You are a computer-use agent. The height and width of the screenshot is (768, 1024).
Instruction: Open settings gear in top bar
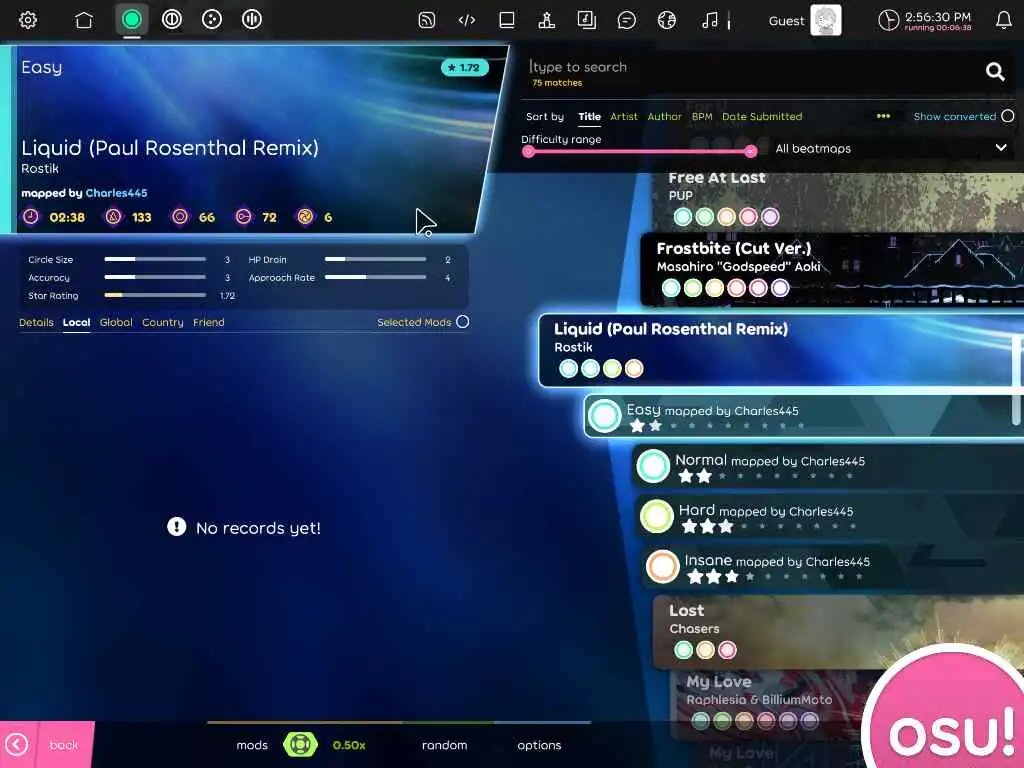(27, 20)
